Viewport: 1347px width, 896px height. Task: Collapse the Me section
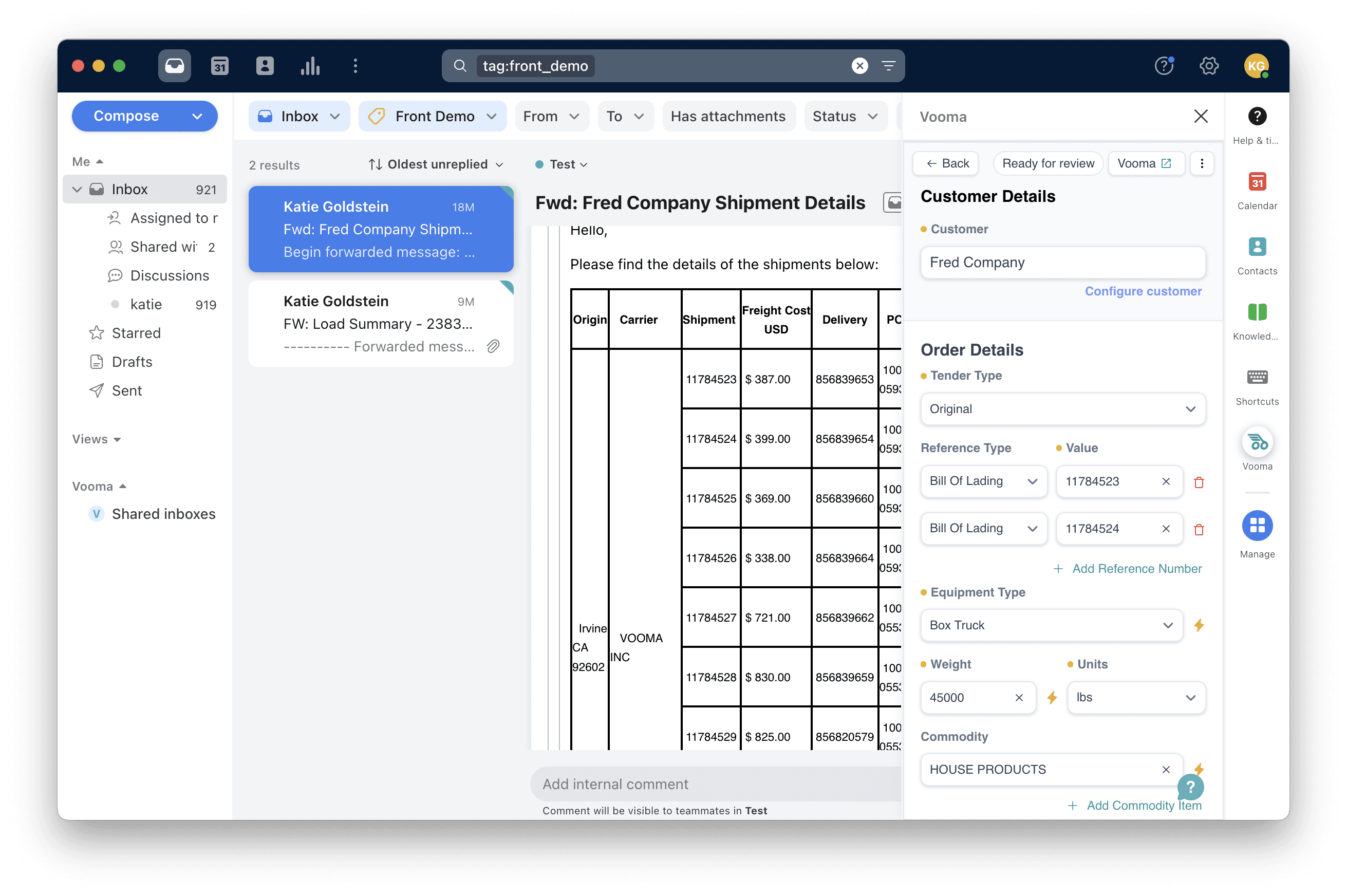(x=87, y=162)
